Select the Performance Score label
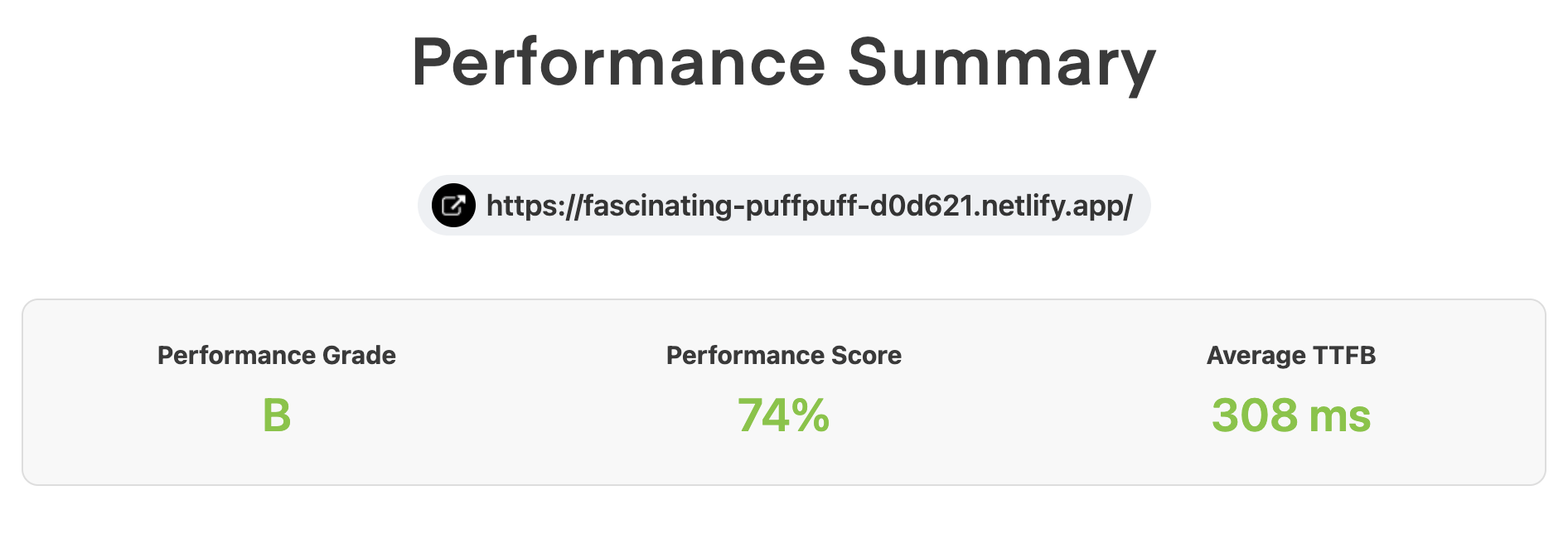1568x539 pixels. click(x=783, y=356)
